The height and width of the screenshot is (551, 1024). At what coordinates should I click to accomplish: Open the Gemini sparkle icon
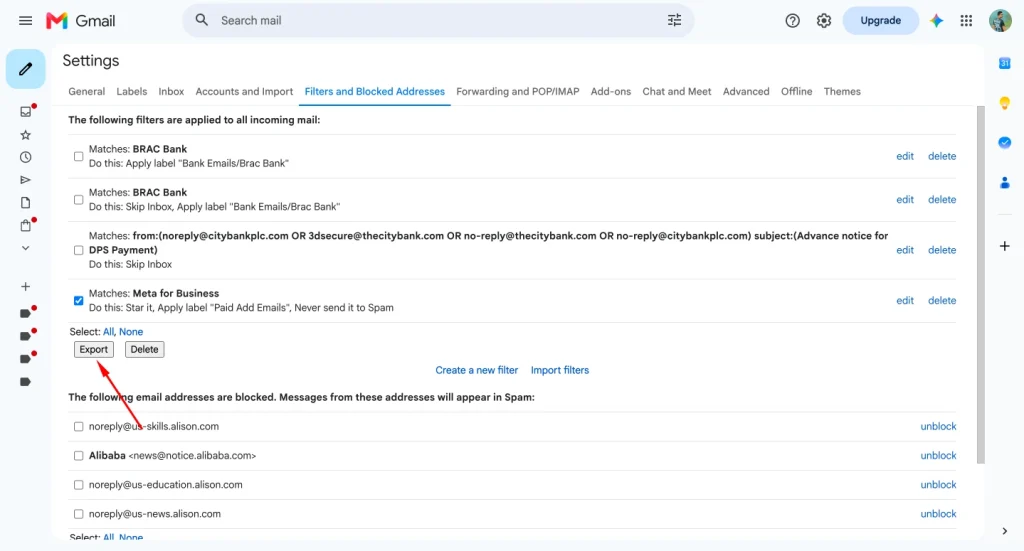936,21
